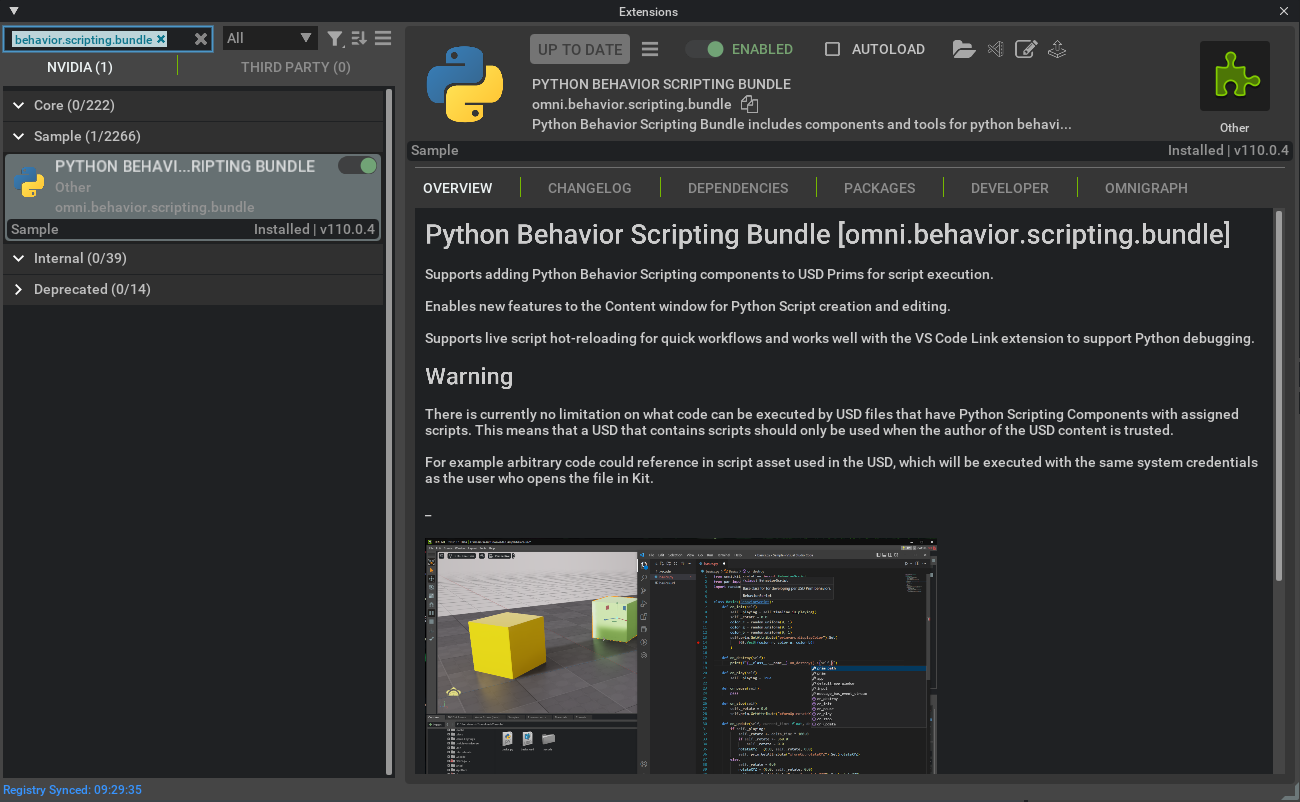Switch to the CHANGELOG tab

tap(589, 188)
